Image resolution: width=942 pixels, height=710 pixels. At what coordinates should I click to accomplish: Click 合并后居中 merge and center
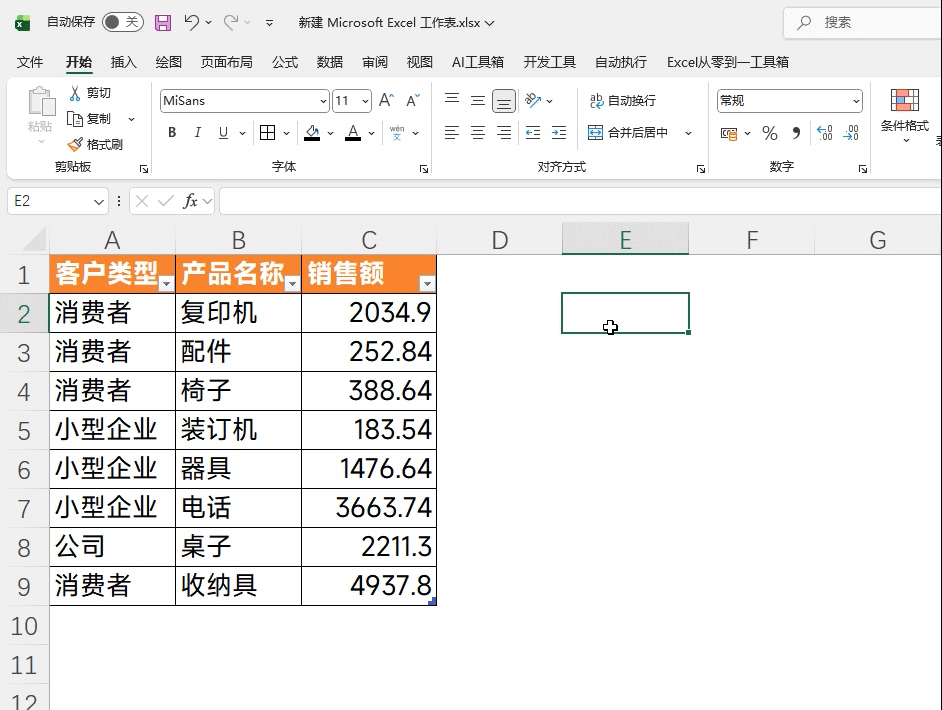tap(628, 133)
